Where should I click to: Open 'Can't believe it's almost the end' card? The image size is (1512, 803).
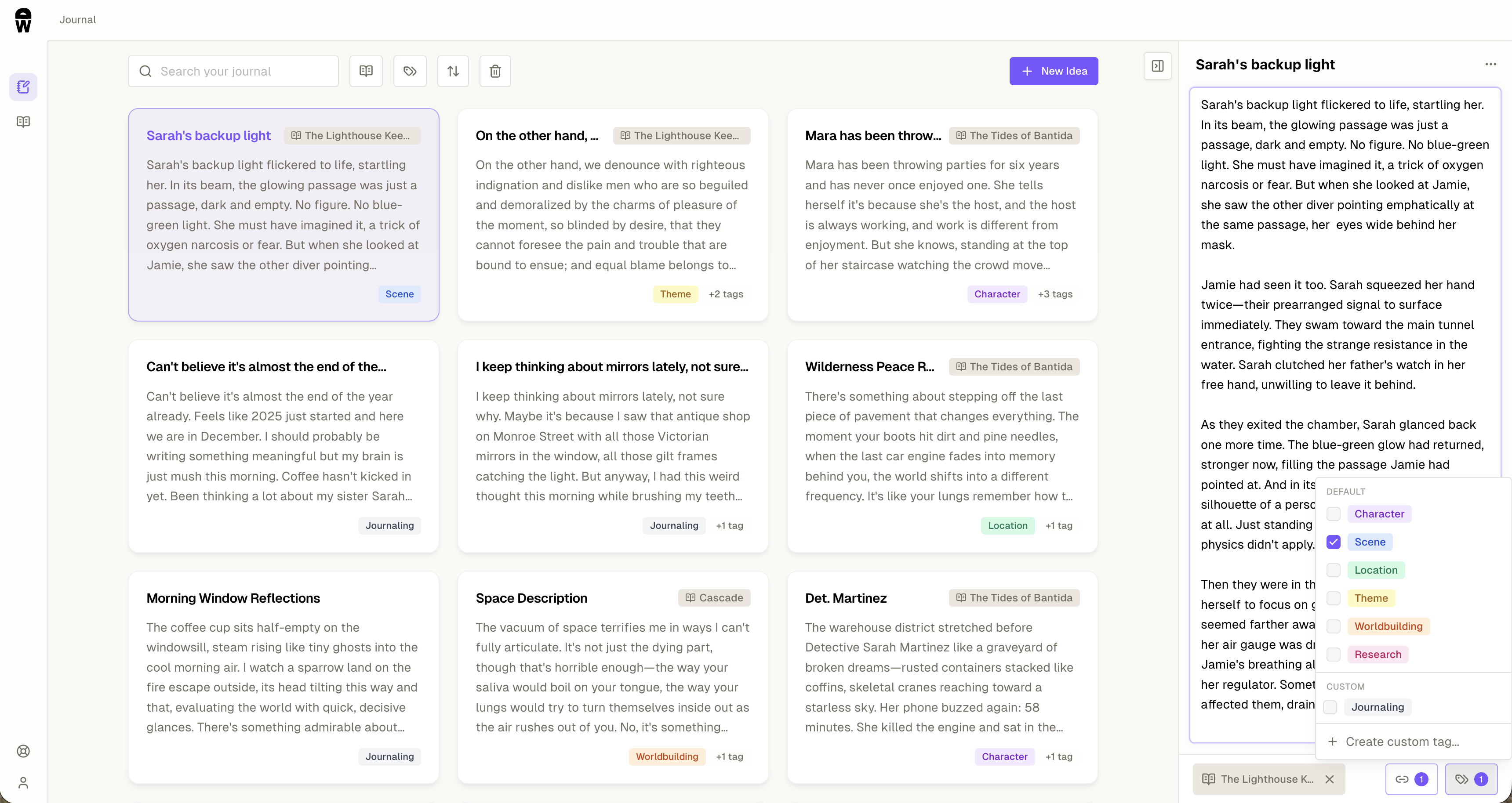click(283, 446)
